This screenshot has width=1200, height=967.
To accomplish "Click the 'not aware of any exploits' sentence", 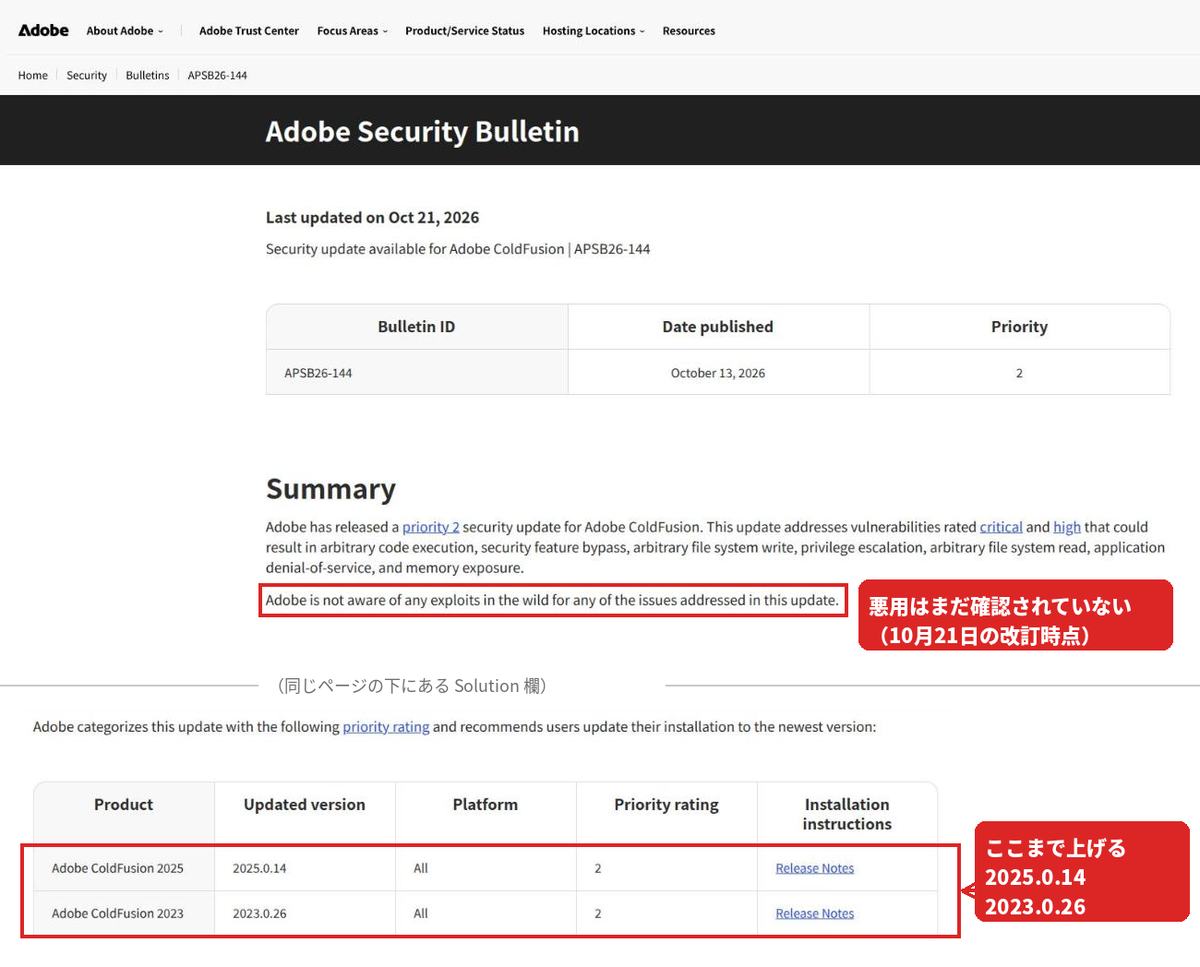I will (552, 601).
